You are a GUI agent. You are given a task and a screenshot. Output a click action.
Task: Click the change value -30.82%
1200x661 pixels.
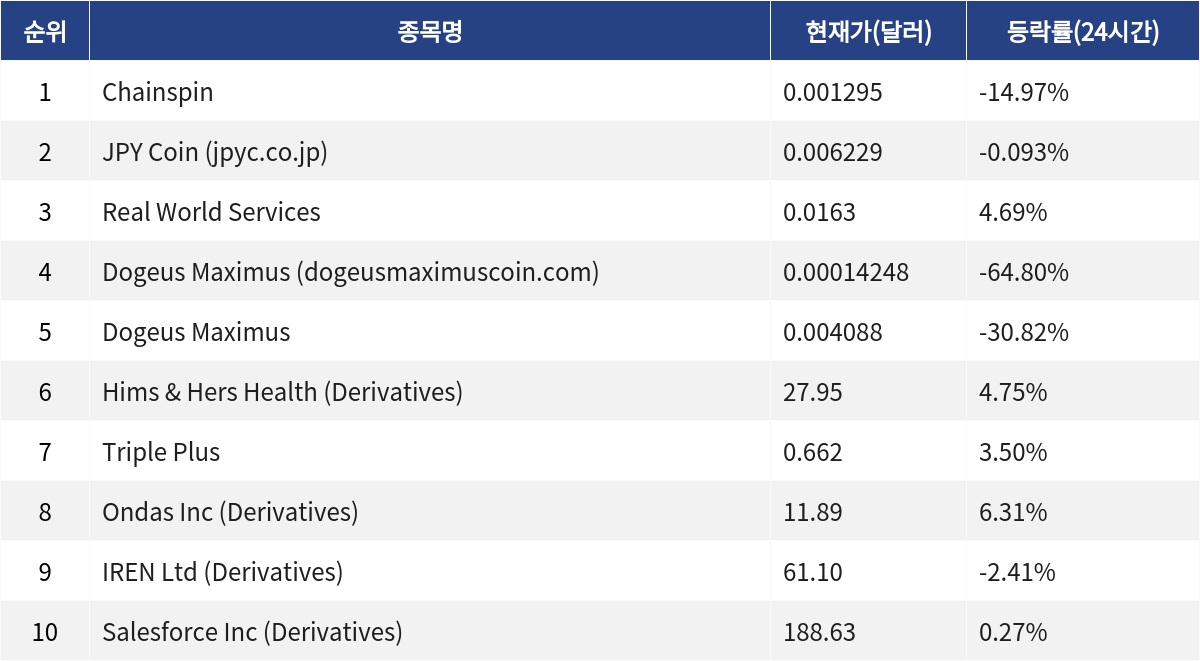pyautogui.click(x=1024, y=332)
